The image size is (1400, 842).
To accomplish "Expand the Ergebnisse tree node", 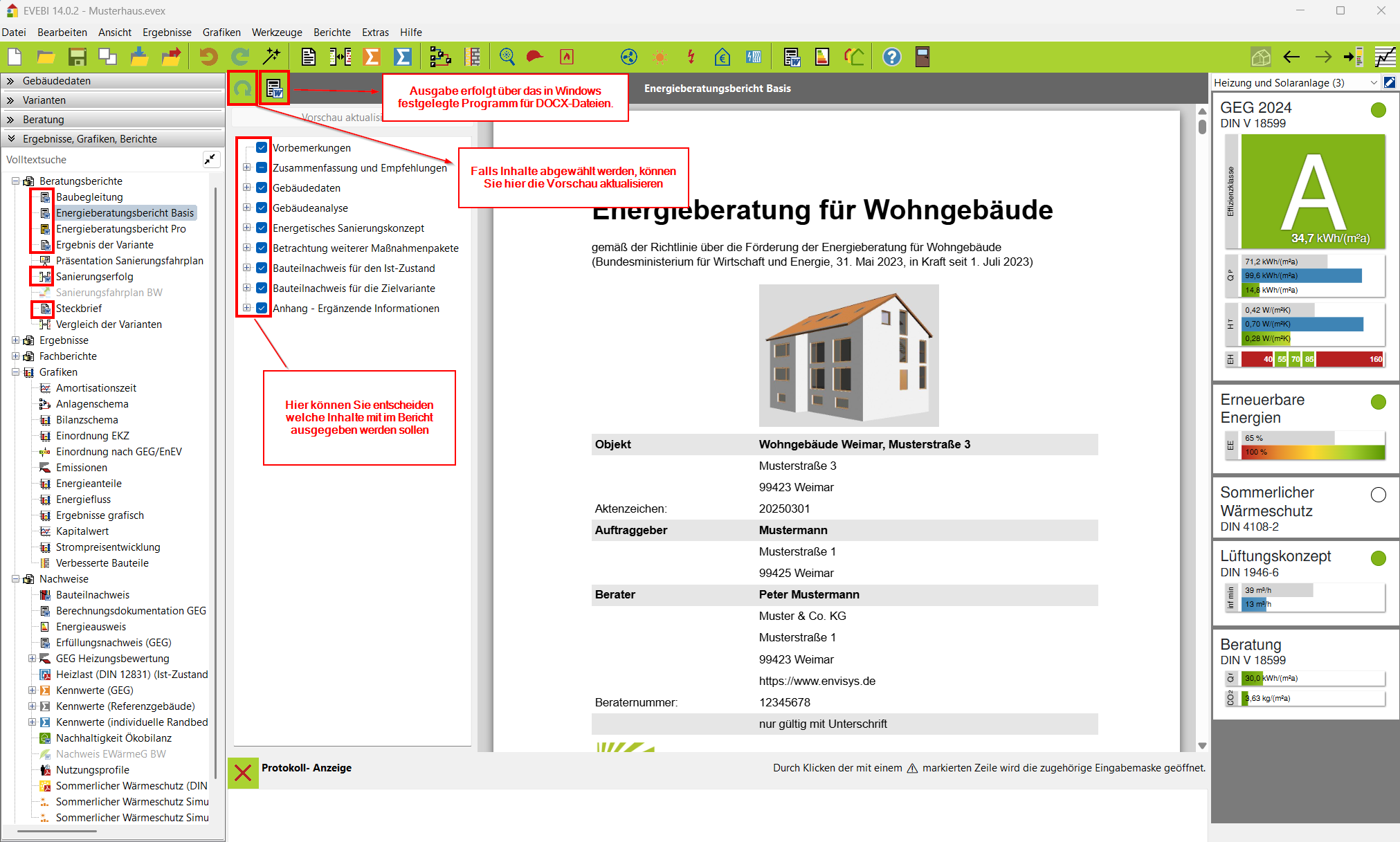I will [x=15, y=340].
